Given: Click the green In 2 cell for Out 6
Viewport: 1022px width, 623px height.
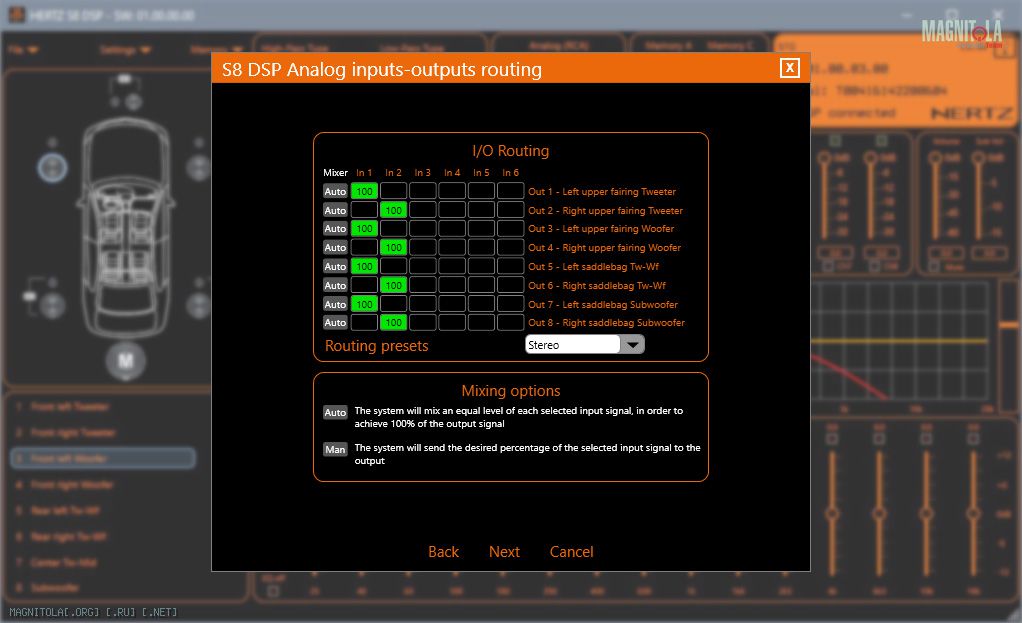Looking at the screenshot, I should pyautogui.click(x=394, y=285).
